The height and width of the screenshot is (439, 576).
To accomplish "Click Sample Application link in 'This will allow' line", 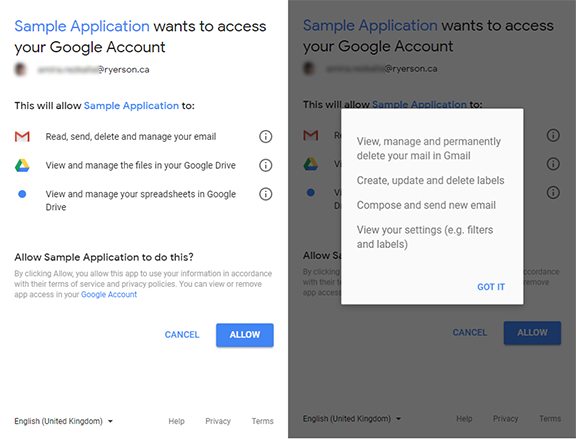I will [131, 106].
